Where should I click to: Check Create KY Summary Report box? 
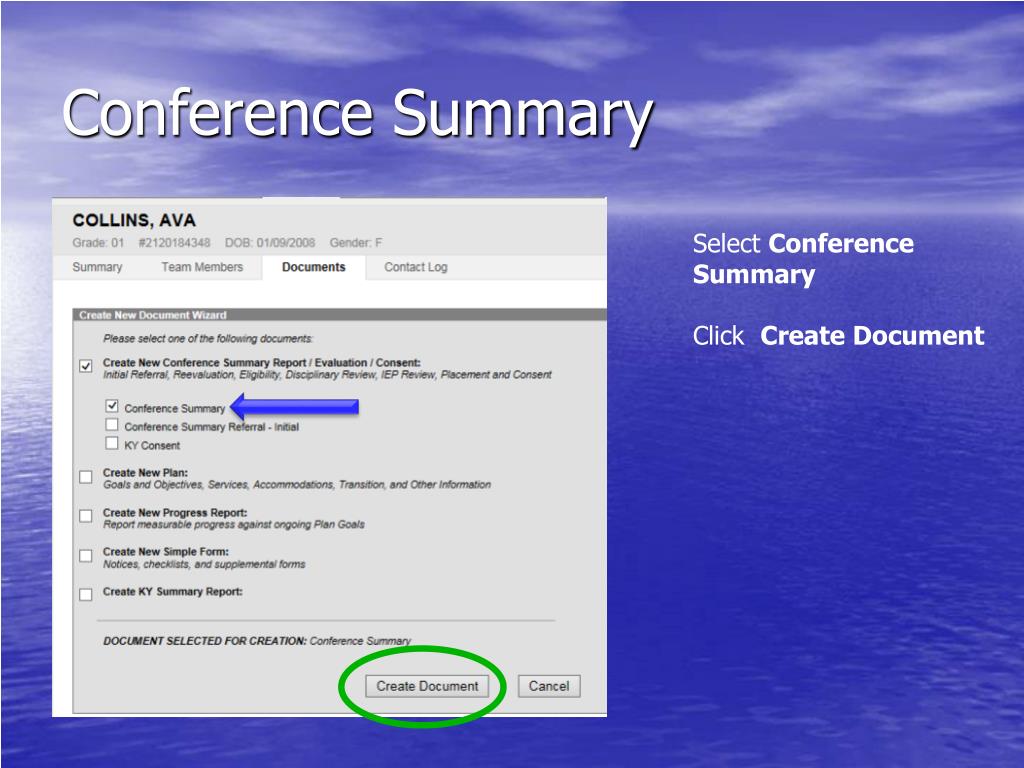[86, 594]
